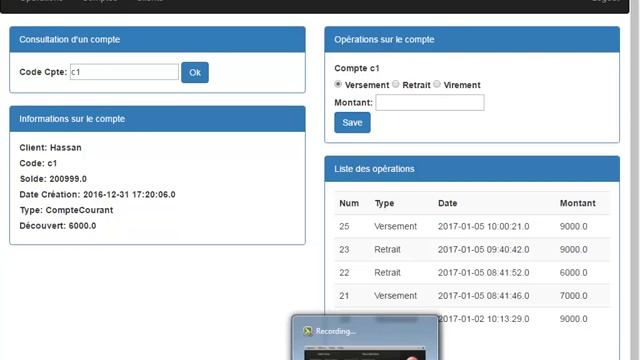
Task: Click the Ok button
Action: click(195, 72)
